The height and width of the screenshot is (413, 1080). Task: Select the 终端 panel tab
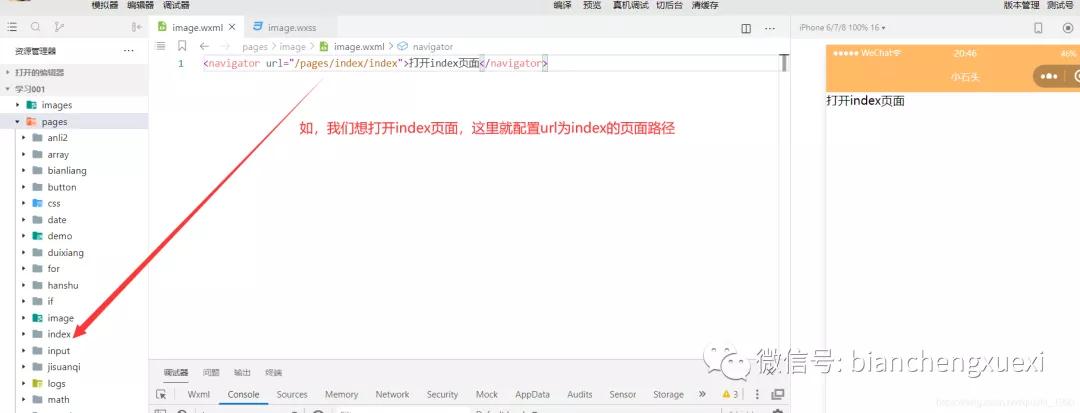click(x=273, y=372)
